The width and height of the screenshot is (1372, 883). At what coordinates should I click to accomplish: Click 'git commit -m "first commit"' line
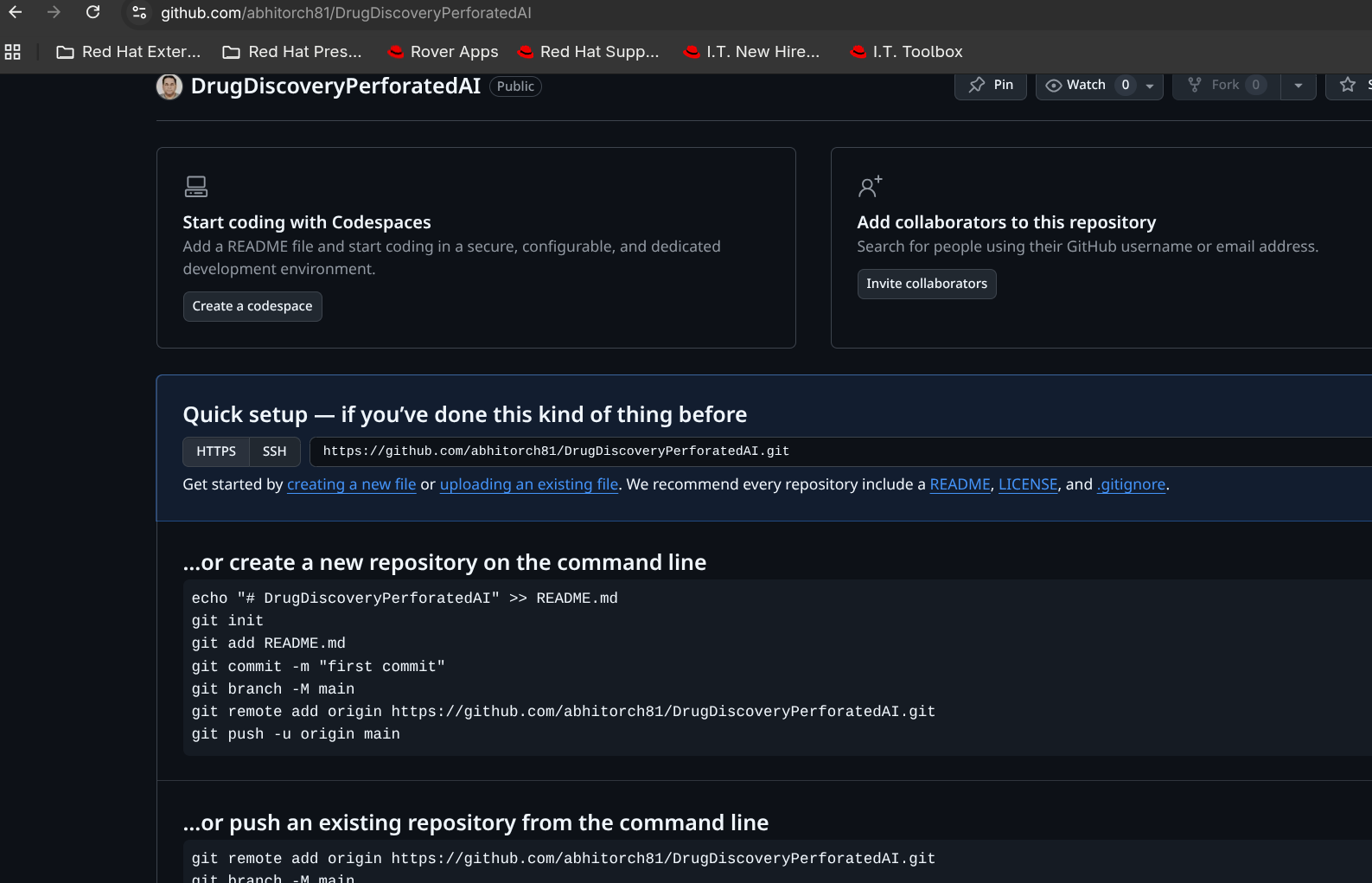tap(318, 667)
